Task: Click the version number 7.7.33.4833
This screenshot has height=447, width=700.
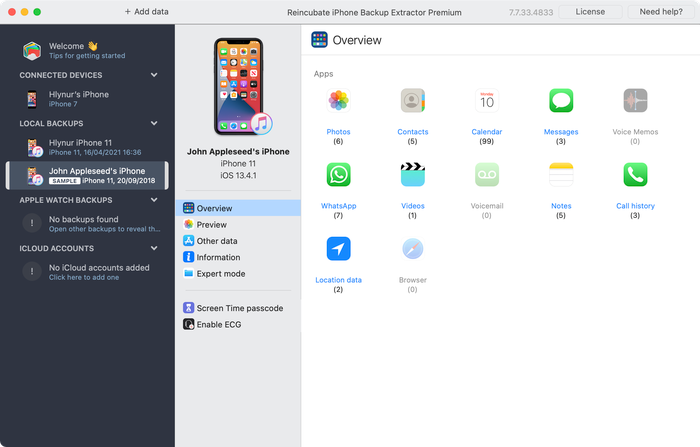Action: [x=531, y=13]
